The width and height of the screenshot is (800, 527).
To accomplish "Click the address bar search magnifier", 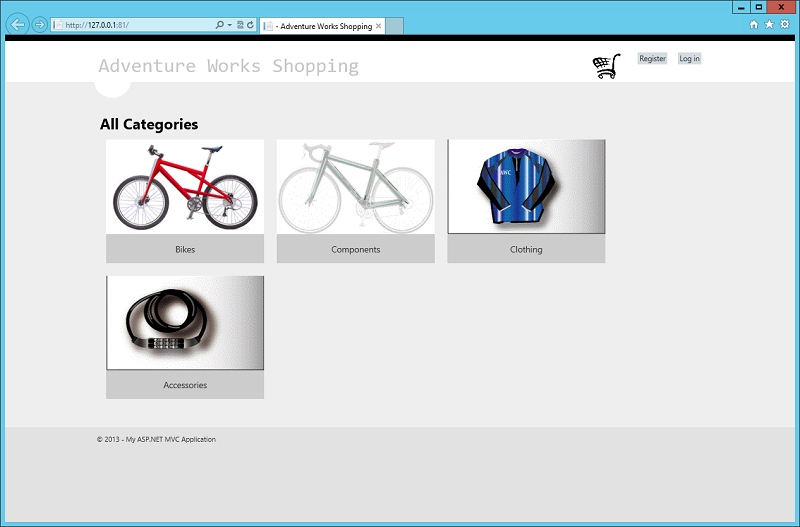I will tap(219, 24).
